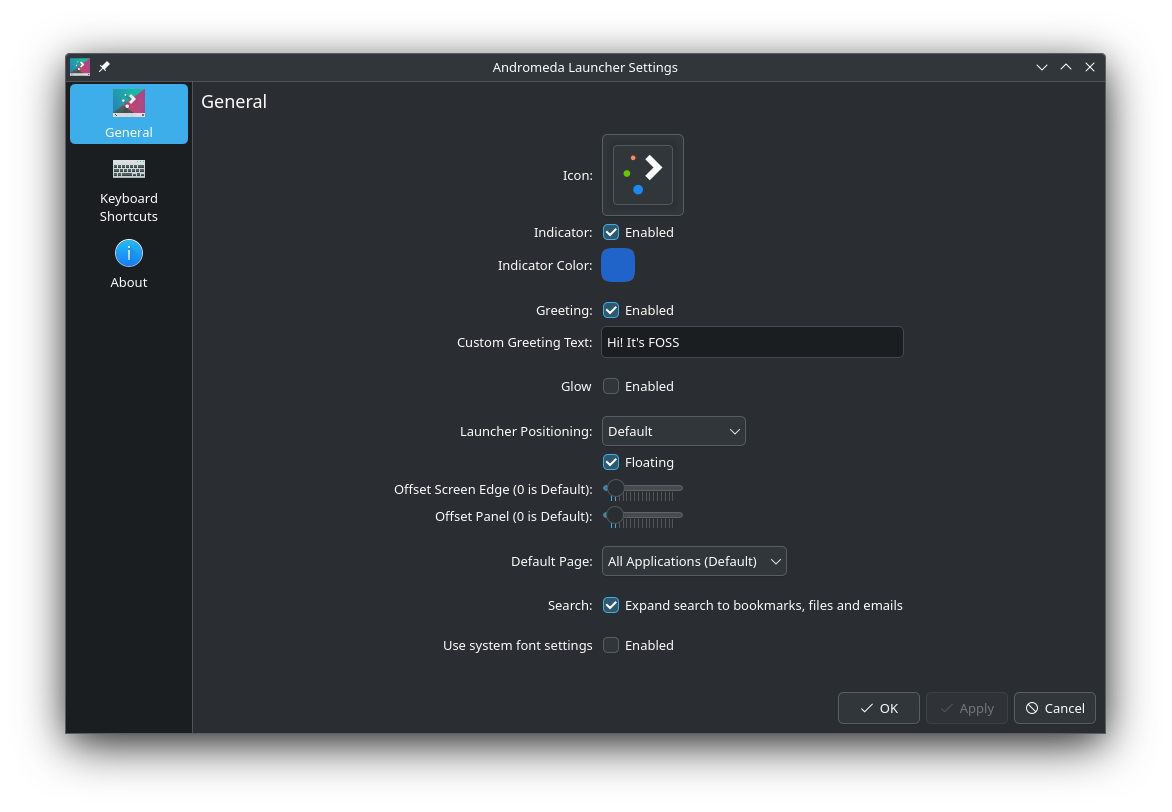Open the About page
The image size is (1172, 812).
[129, 265]
